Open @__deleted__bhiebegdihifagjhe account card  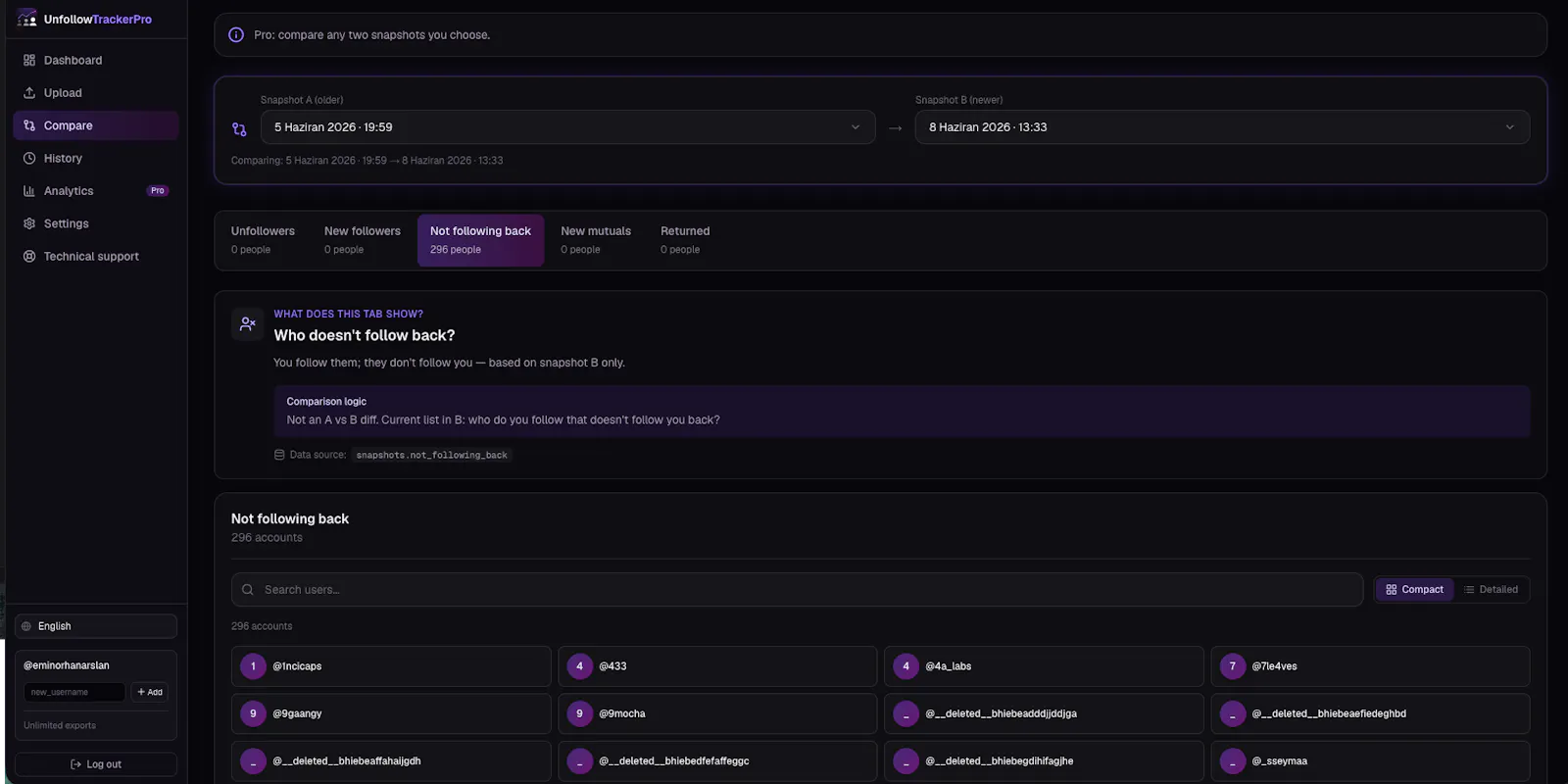(1044, 761)
